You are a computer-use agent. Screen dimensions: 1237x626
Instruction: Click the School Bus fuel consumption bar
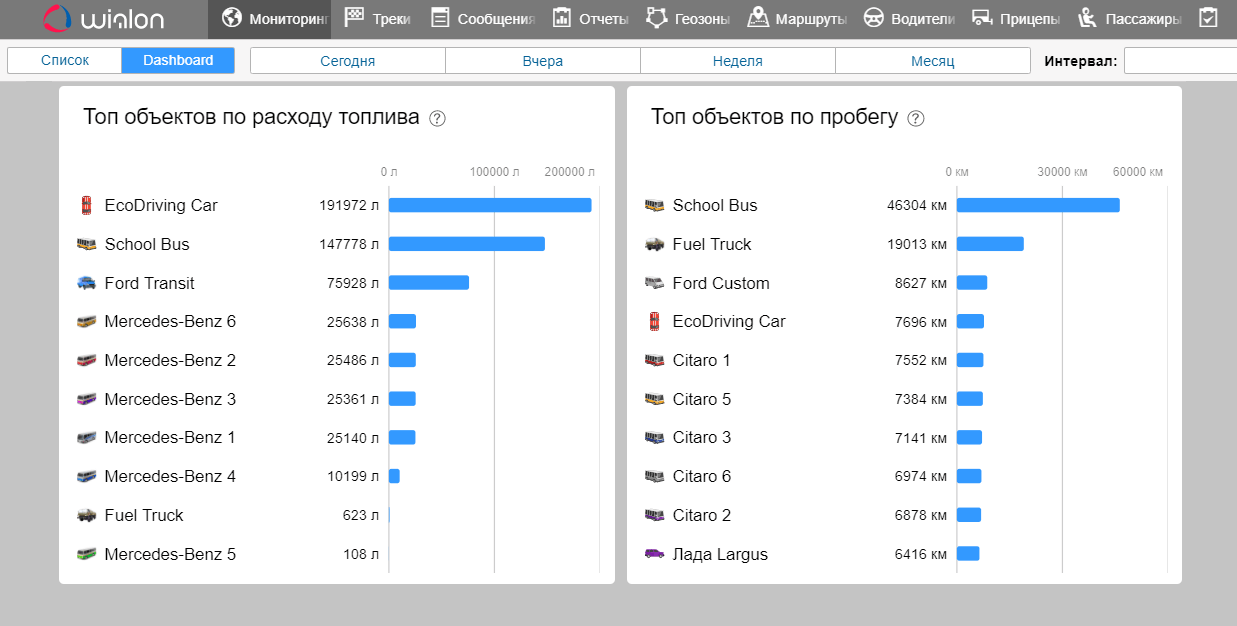466,244
